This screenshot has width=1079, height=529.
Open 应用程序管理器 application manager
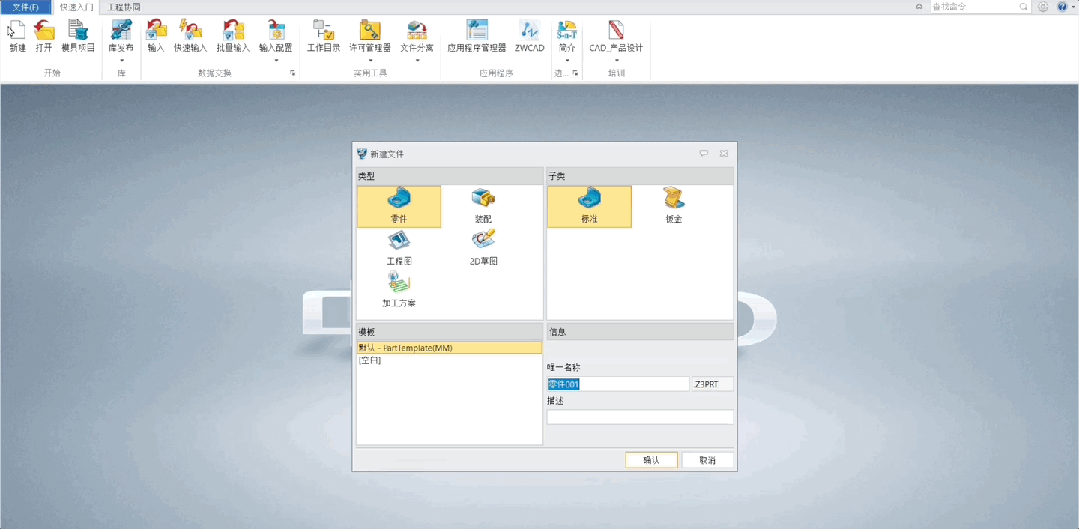(477, 36)
